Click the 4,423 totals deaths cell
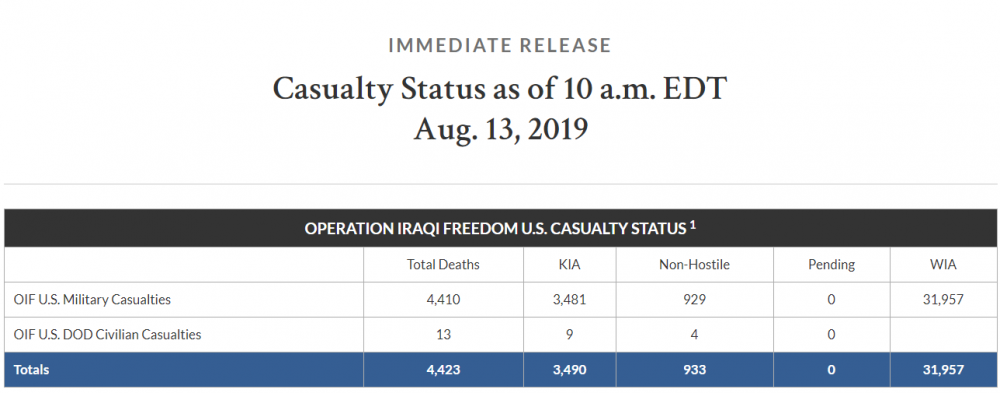 click(443, 370)
